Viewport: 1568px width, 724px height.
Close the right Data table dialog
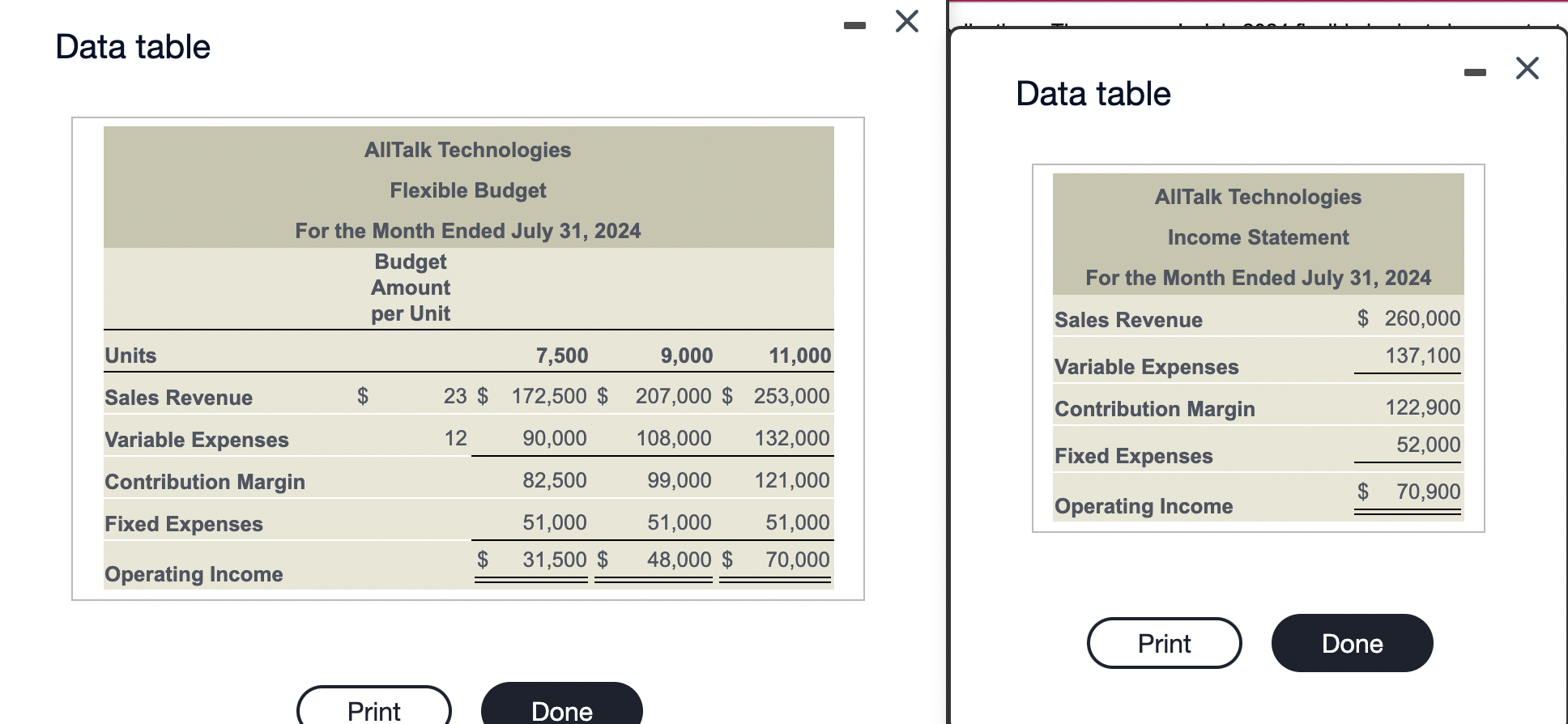[x=1526, y=69]
